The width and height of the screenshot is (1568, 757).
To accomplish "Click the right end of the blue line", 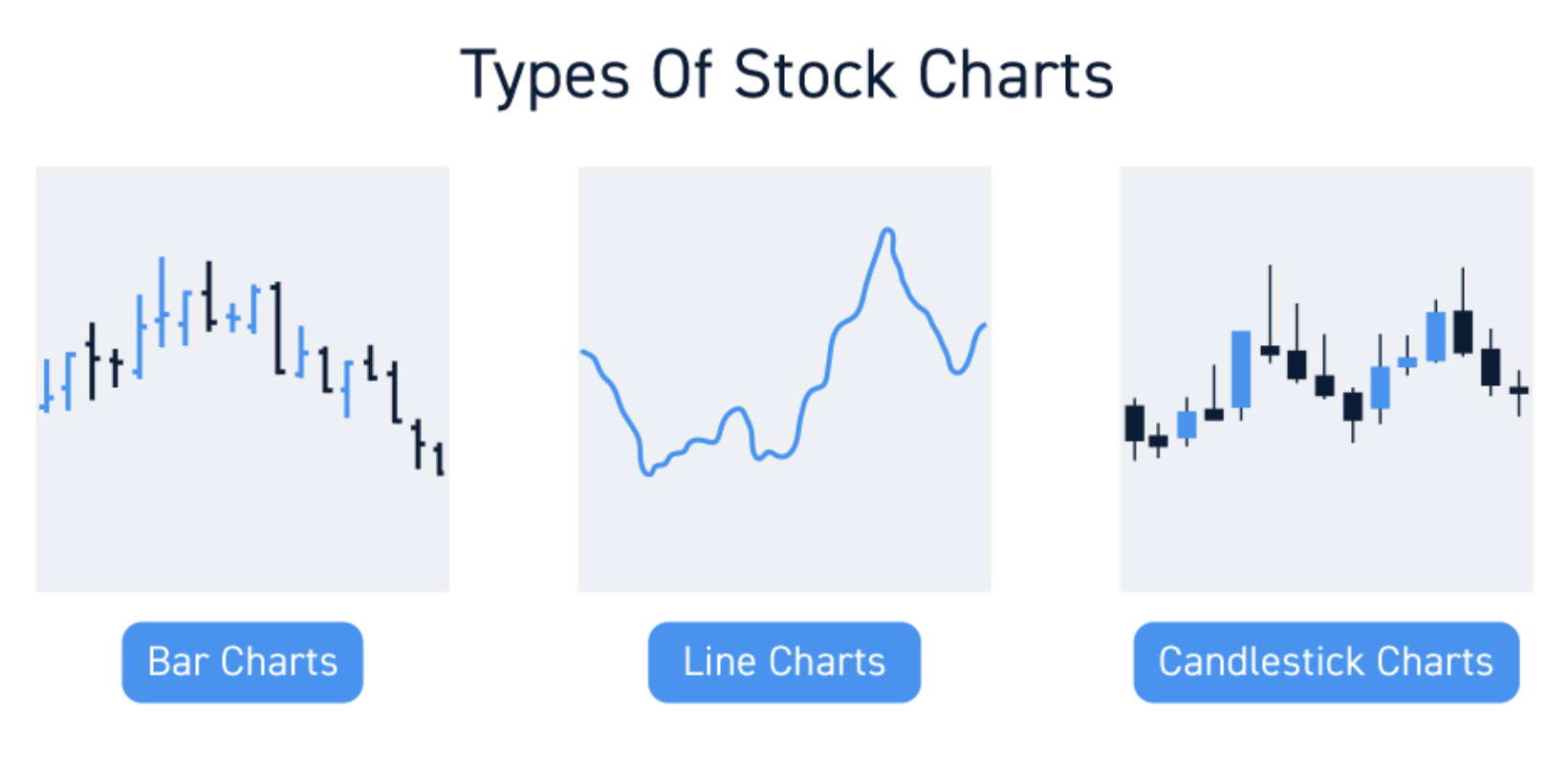I will [984, 327].
